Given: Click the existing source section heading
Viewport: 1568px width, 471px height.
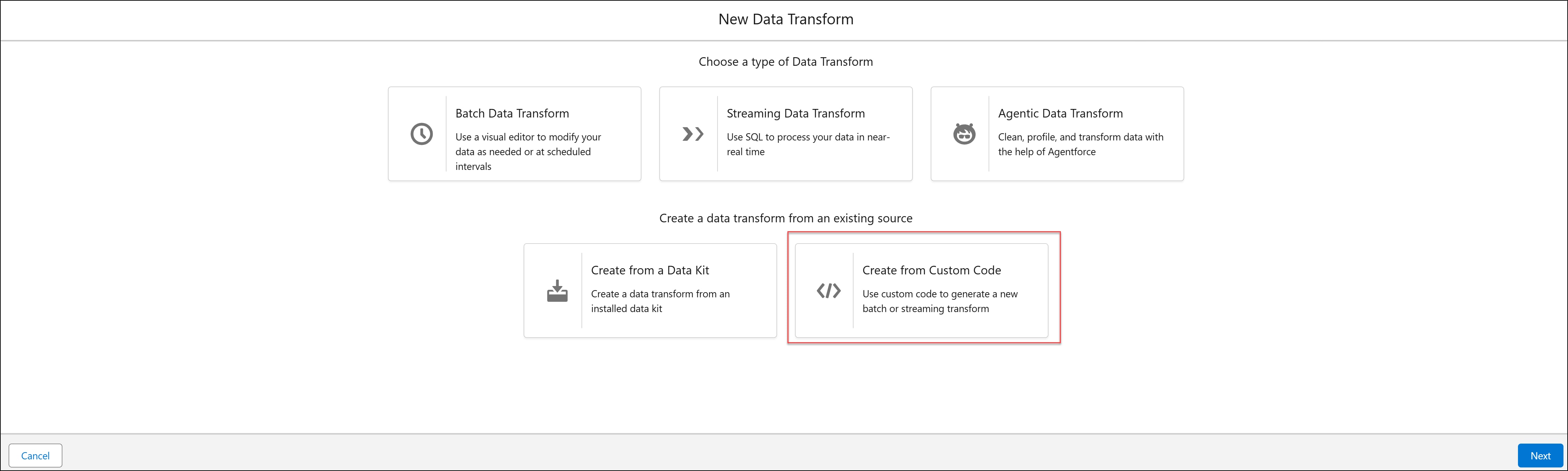Looking at the screenshot, I should [785, 218].
